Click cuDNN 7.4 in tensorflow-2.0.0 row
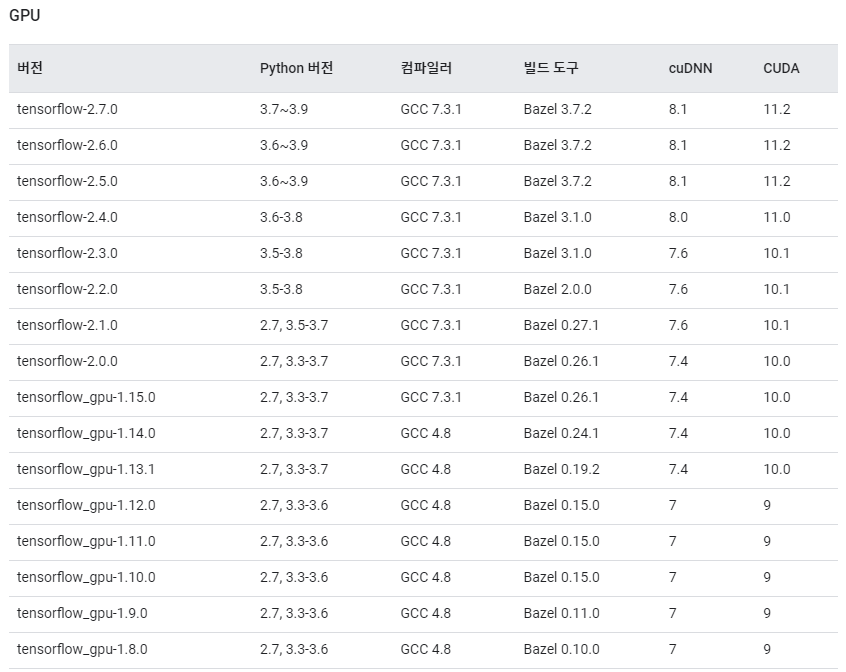 click(678, 361)
